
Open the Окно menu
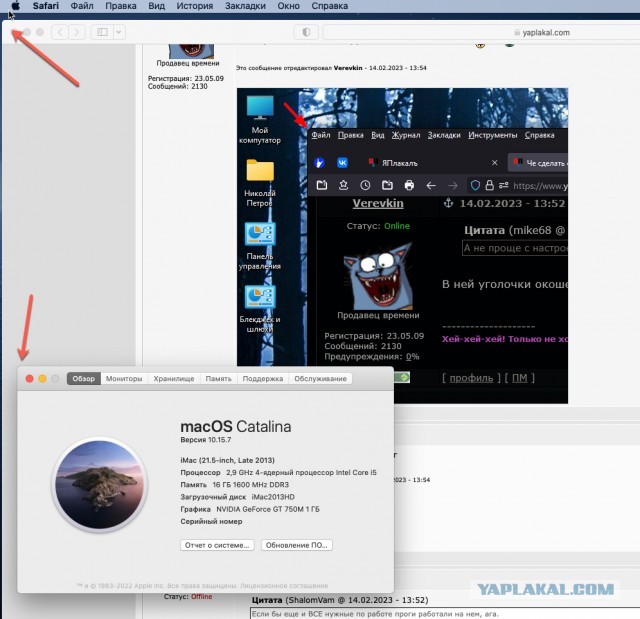tap(288, 6)
